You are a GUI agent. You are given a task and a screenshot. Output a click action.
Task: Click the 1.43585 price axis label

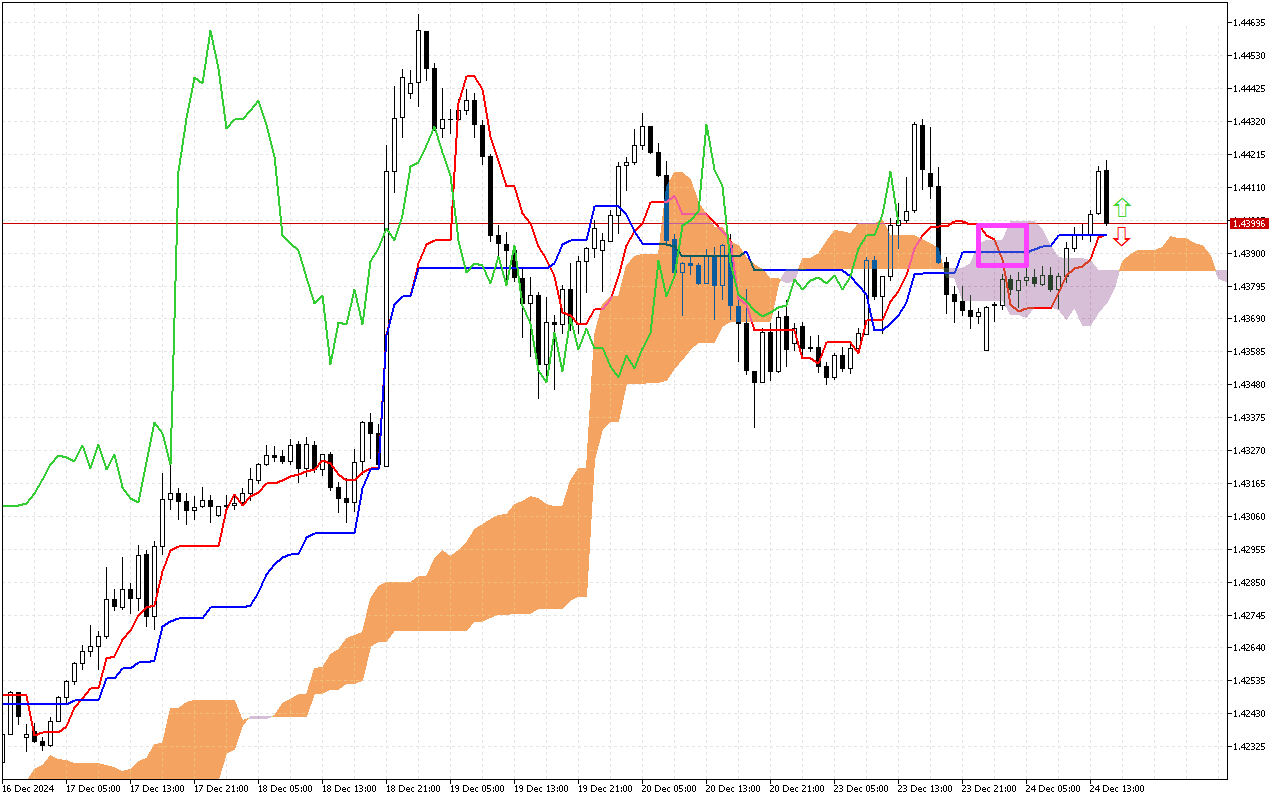pos(1250,352)
